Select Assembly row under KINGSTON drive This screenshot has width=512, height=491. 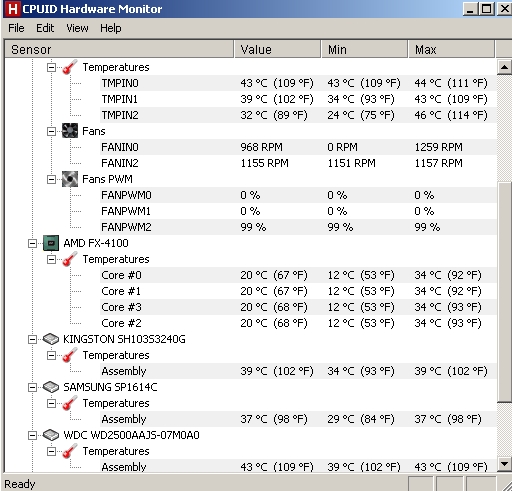[x=298, y=371]
